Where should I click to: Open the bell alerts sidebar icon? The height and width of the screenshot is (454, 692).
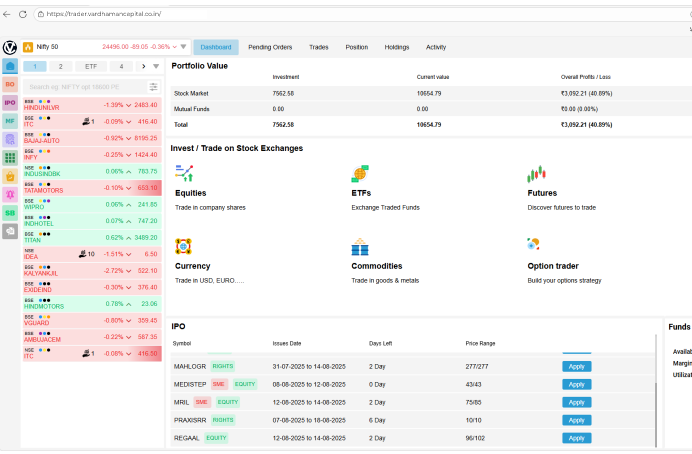pyautogui.click(x=10, y=194)
